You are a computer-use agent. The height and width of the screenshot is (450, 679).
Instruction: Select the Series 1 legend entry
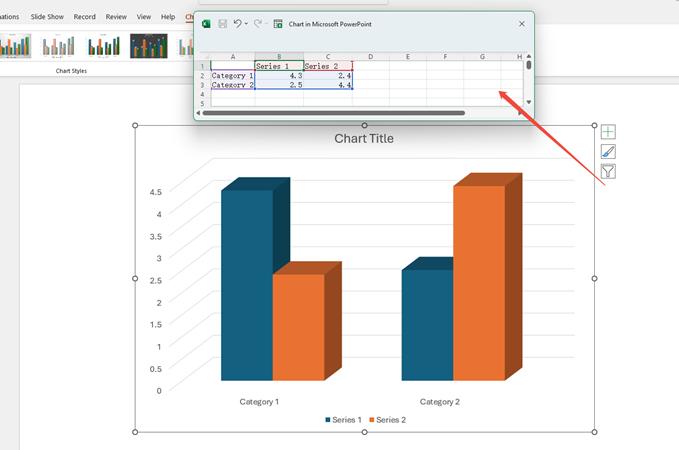pyautogui.click(x=343, y=420)
